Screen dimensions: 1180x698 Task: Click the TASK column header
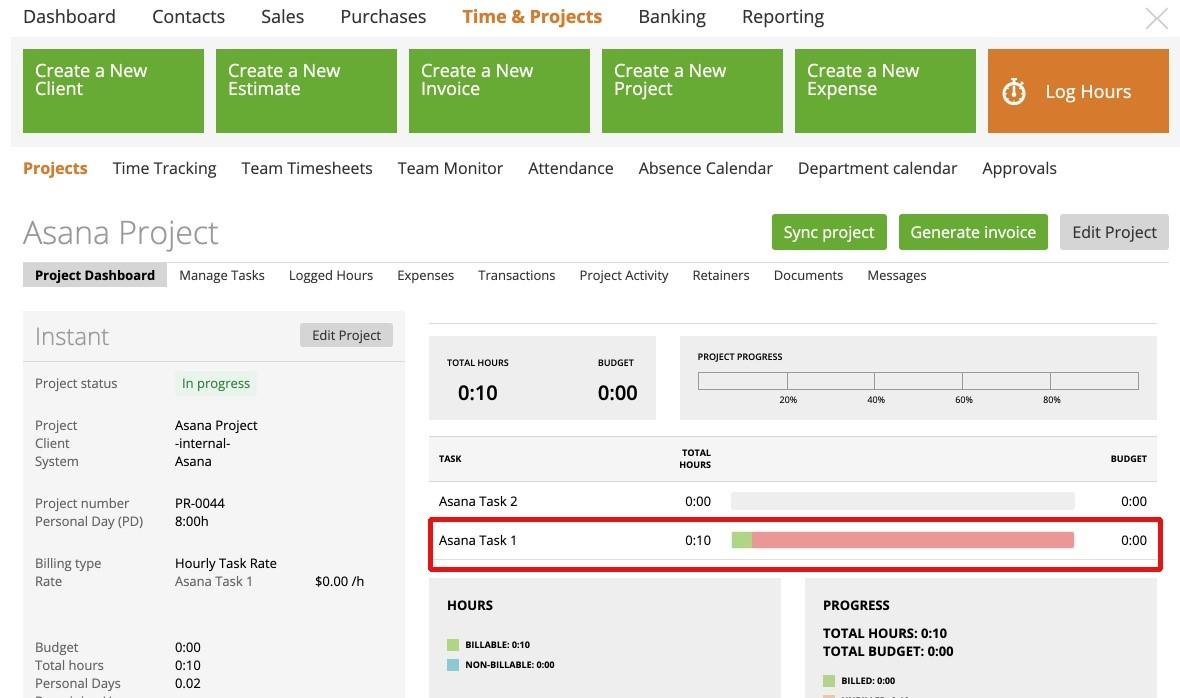coord(450,459)
